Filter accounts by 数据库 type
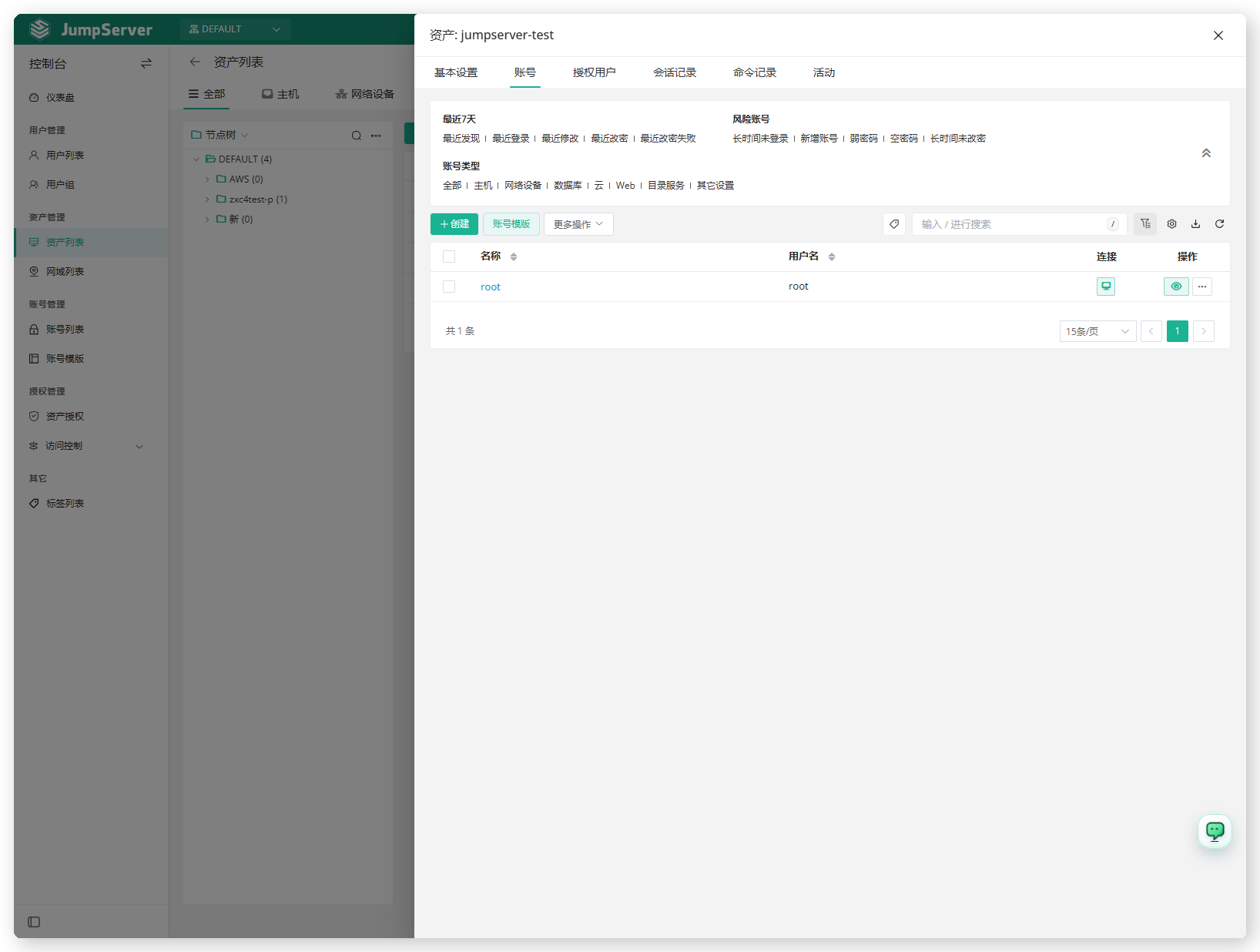Screen dimensions: 1260x952 click(x=568, y=186)
